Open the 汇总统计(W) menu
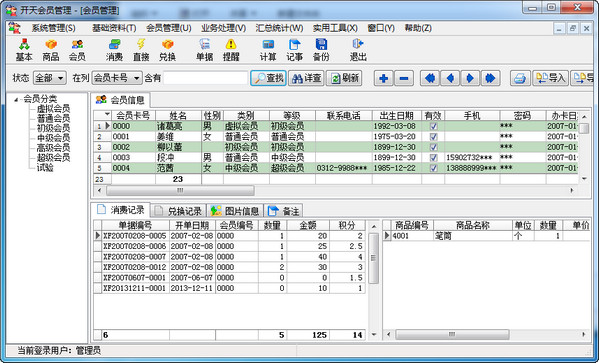Image resolution: width=599 pixels, height=363 pixels. click(279, 28)
